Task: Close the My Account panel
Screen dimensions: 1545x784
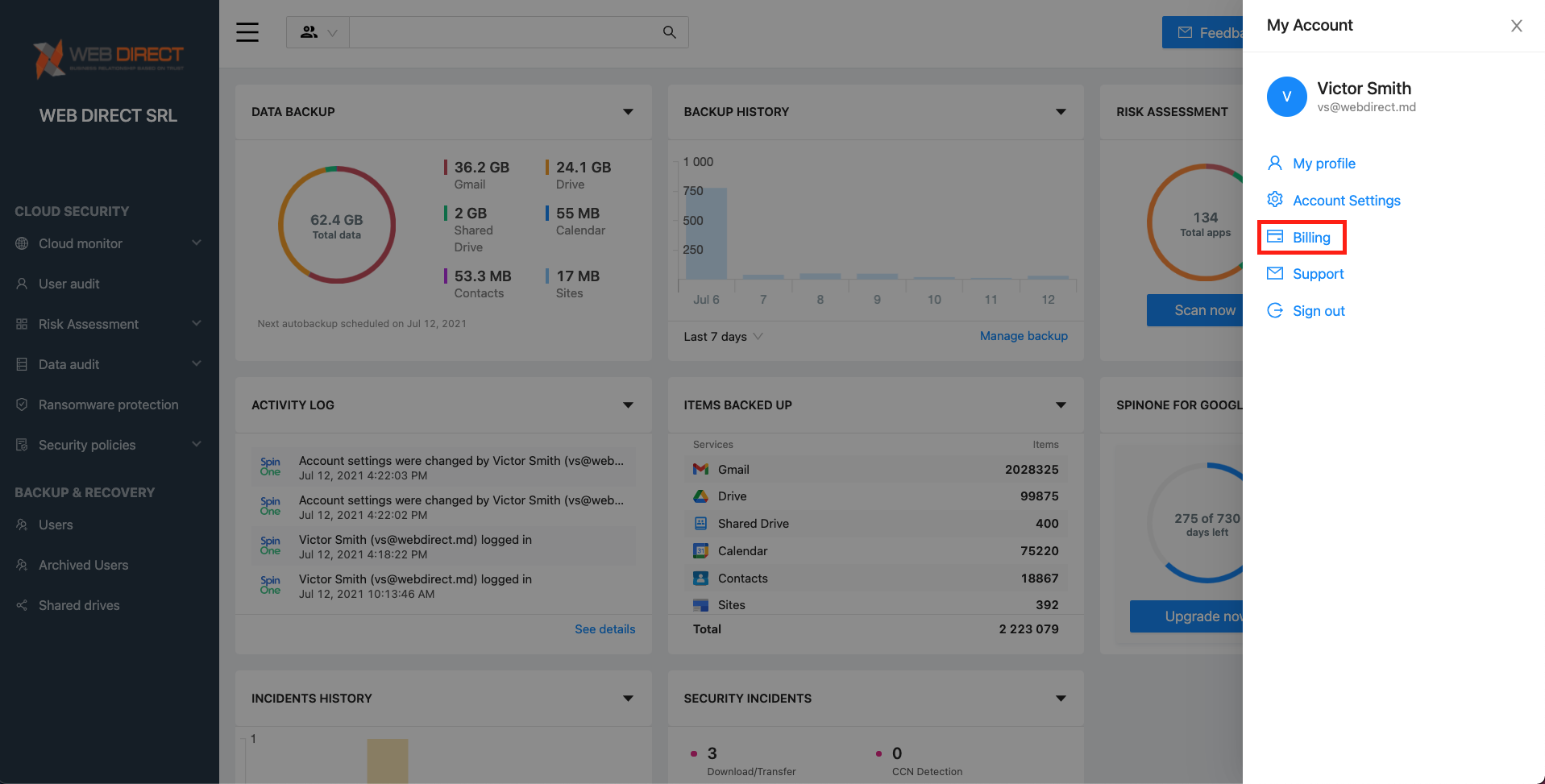Action: (1516, 26)
